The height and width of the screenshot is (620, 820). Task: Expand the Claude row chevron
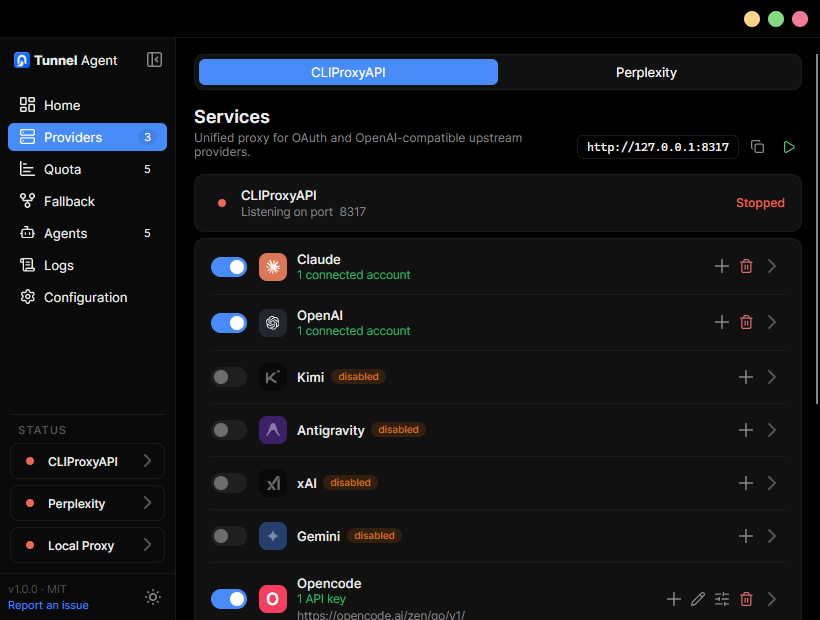coord(772,266)
